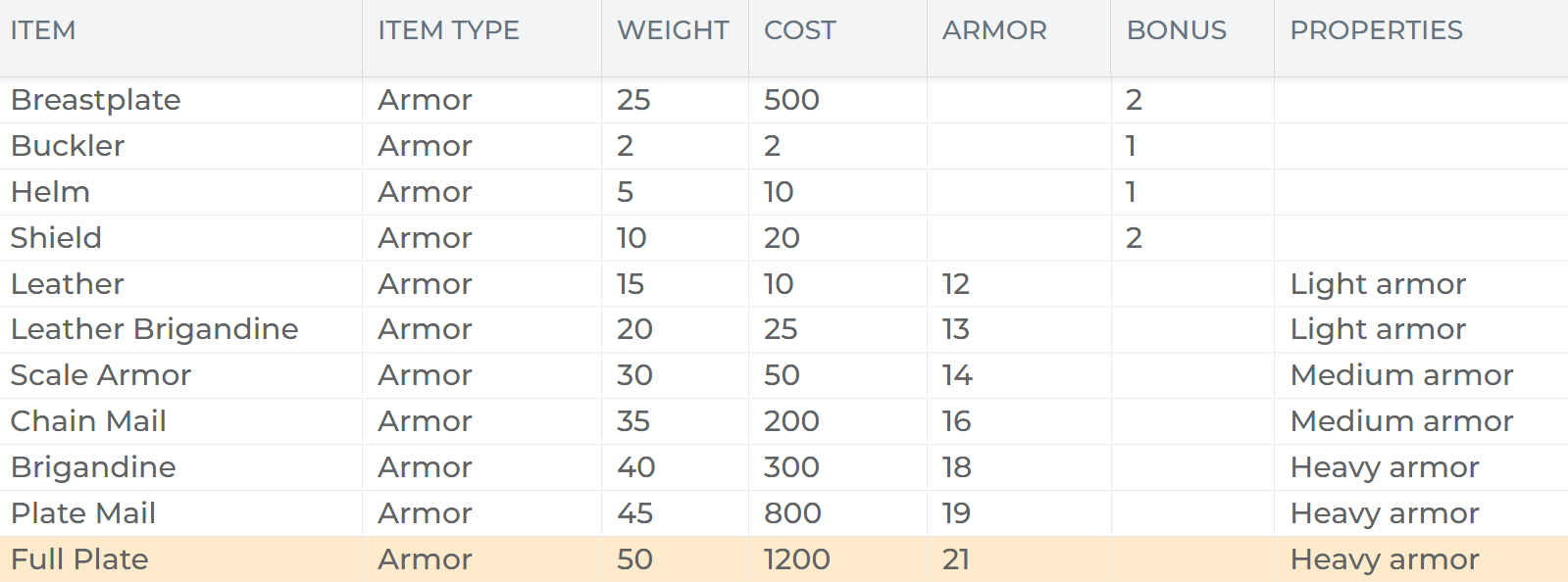The height and width of the screenshot is (582, 1568).
Task: Click the 500 cost of Breastplate
Action: (x=791, y=100)
